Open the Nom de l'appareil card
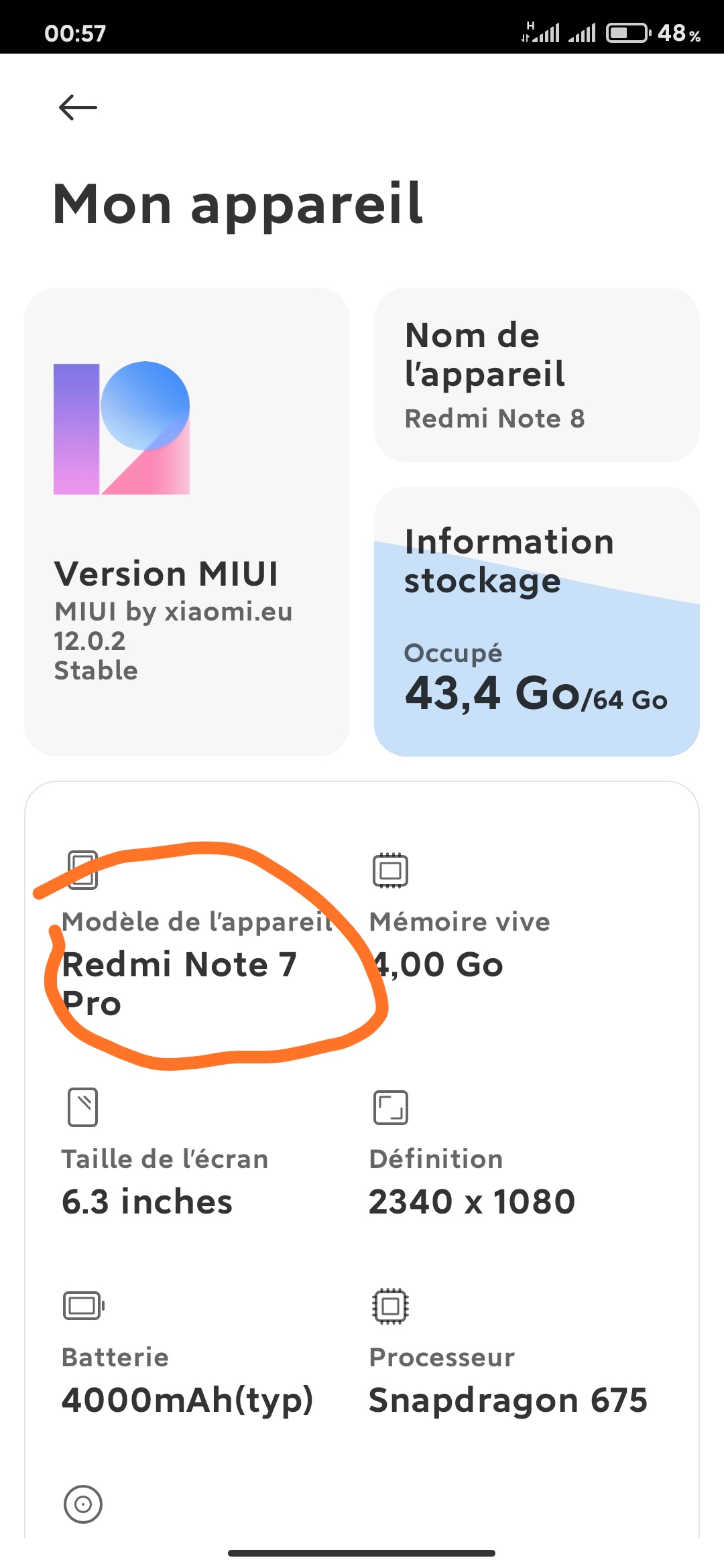 (x=537, y=375)
